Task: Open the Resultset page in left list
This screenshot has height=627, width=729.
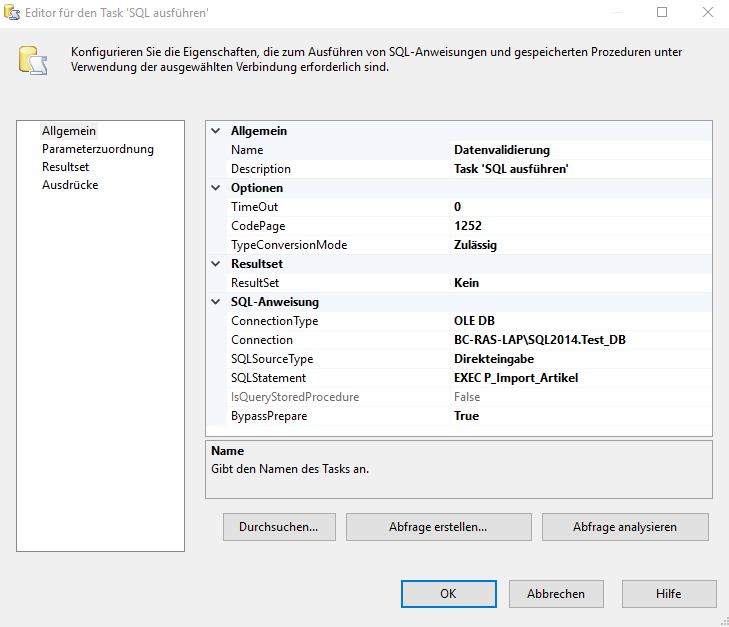Action: tap(65, 167)
